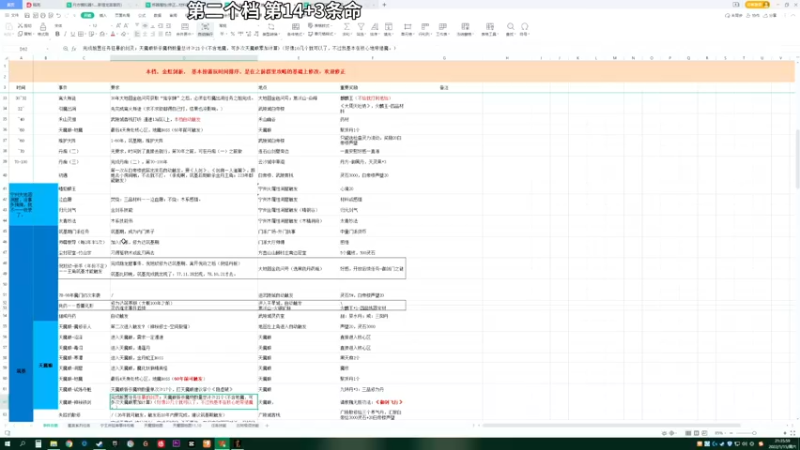Click the Italic formatting button
Screen dimensions: 800x450
pos(65,34)
